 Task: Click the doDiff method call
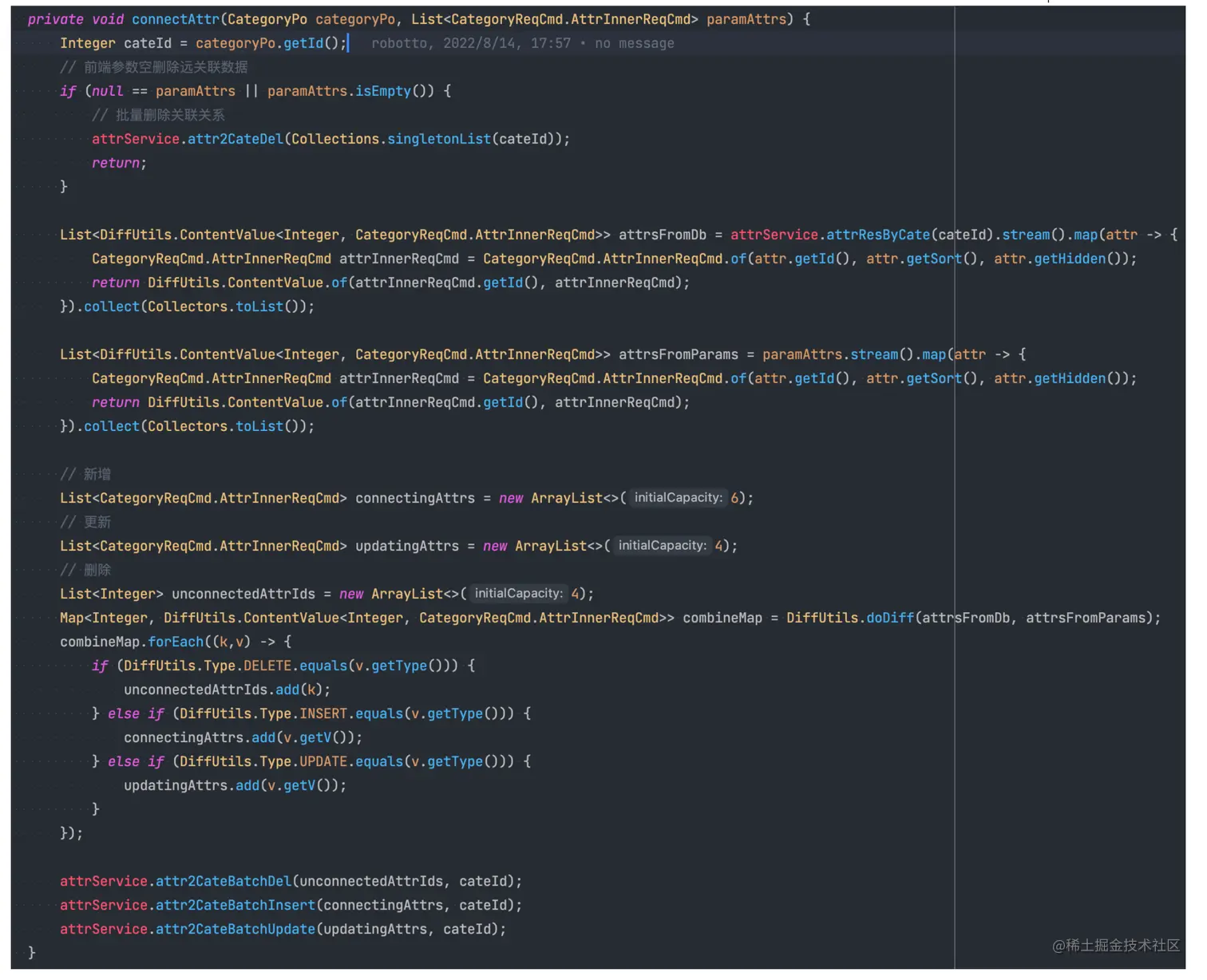tap(890, 618)
